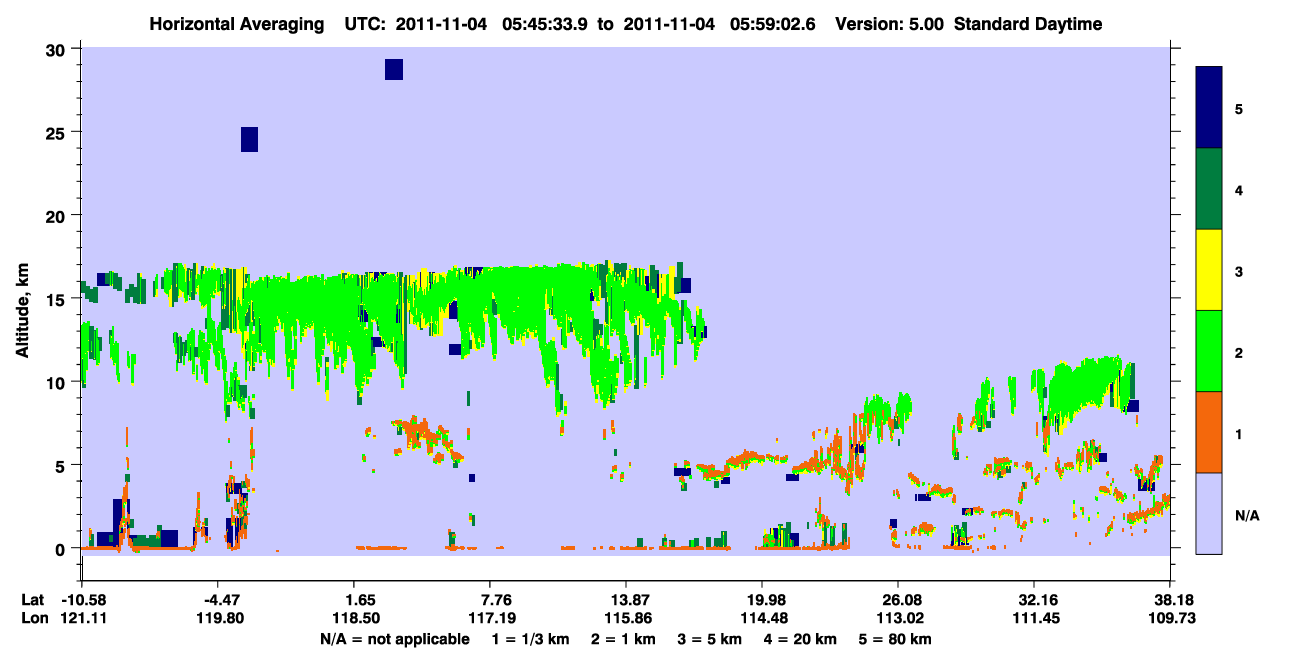Click the dark blue colorbar segment labeled 5

(1209, 108)
